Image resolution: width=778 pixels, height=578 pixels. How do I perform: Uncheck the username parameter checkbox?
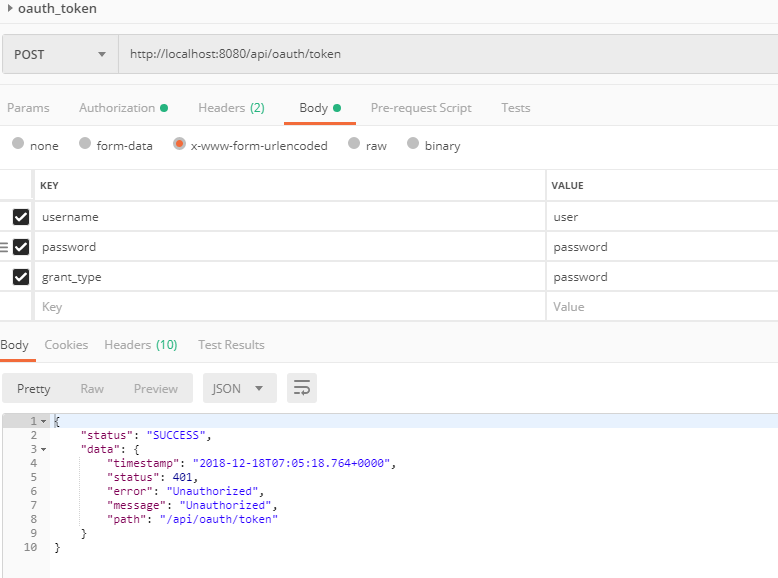click(x=21, y=217)
